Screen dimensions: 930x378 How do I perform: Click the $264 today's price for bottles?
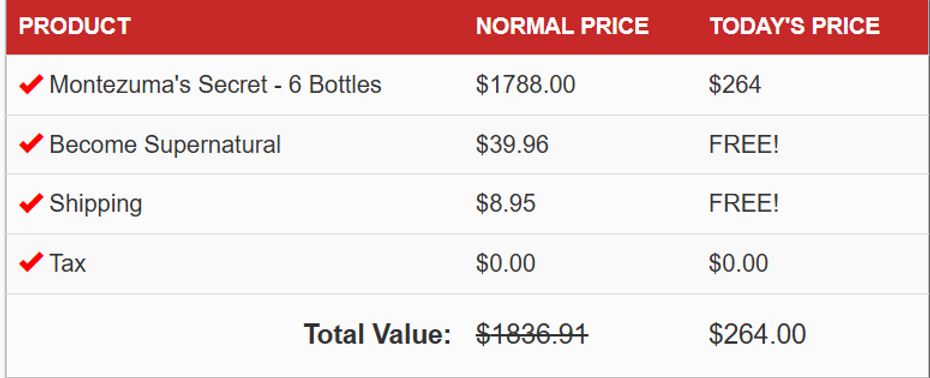click(735, 85)
